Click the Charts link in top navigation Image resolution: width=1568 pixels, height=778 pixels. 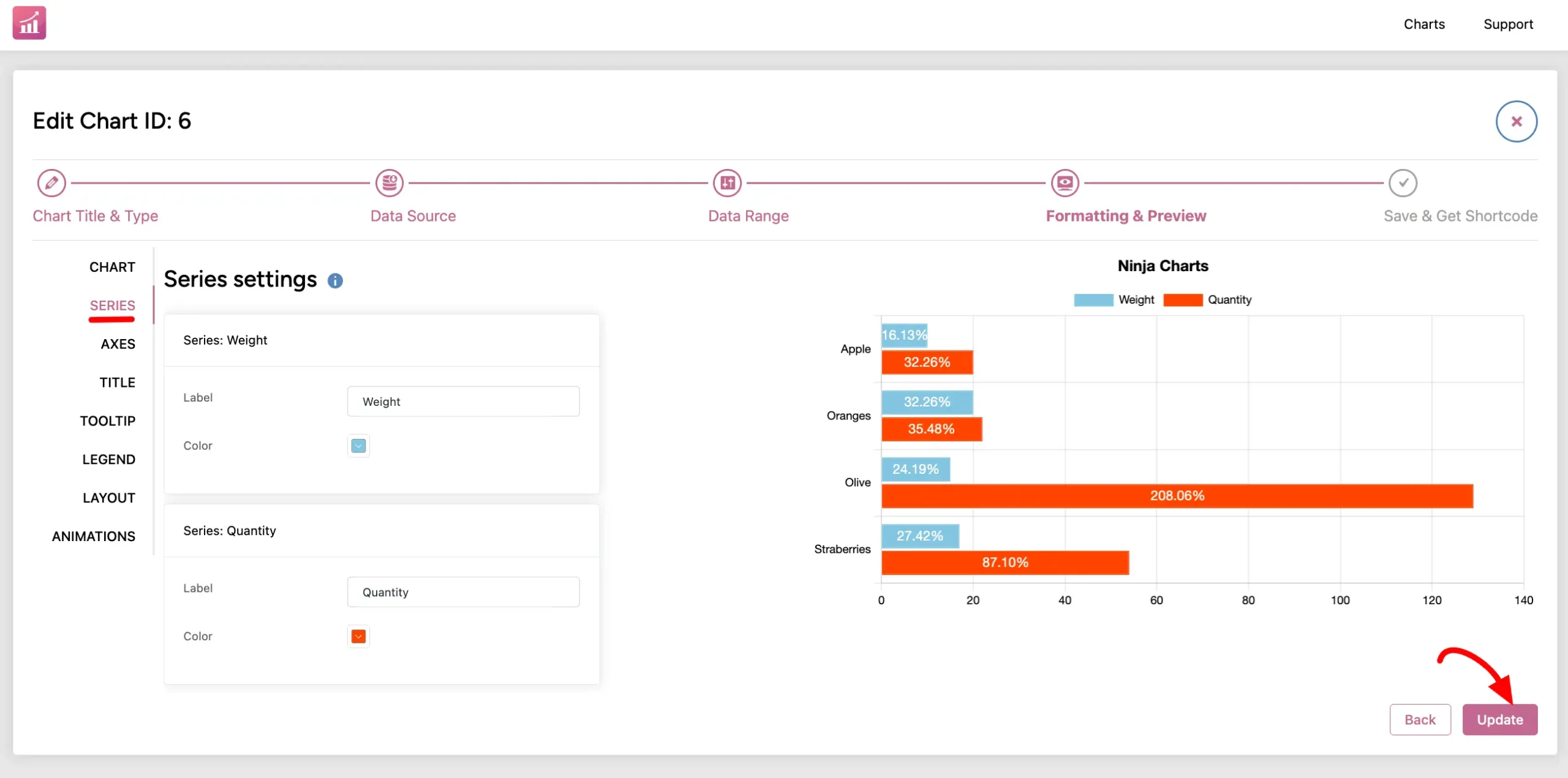coord(1424,24)
